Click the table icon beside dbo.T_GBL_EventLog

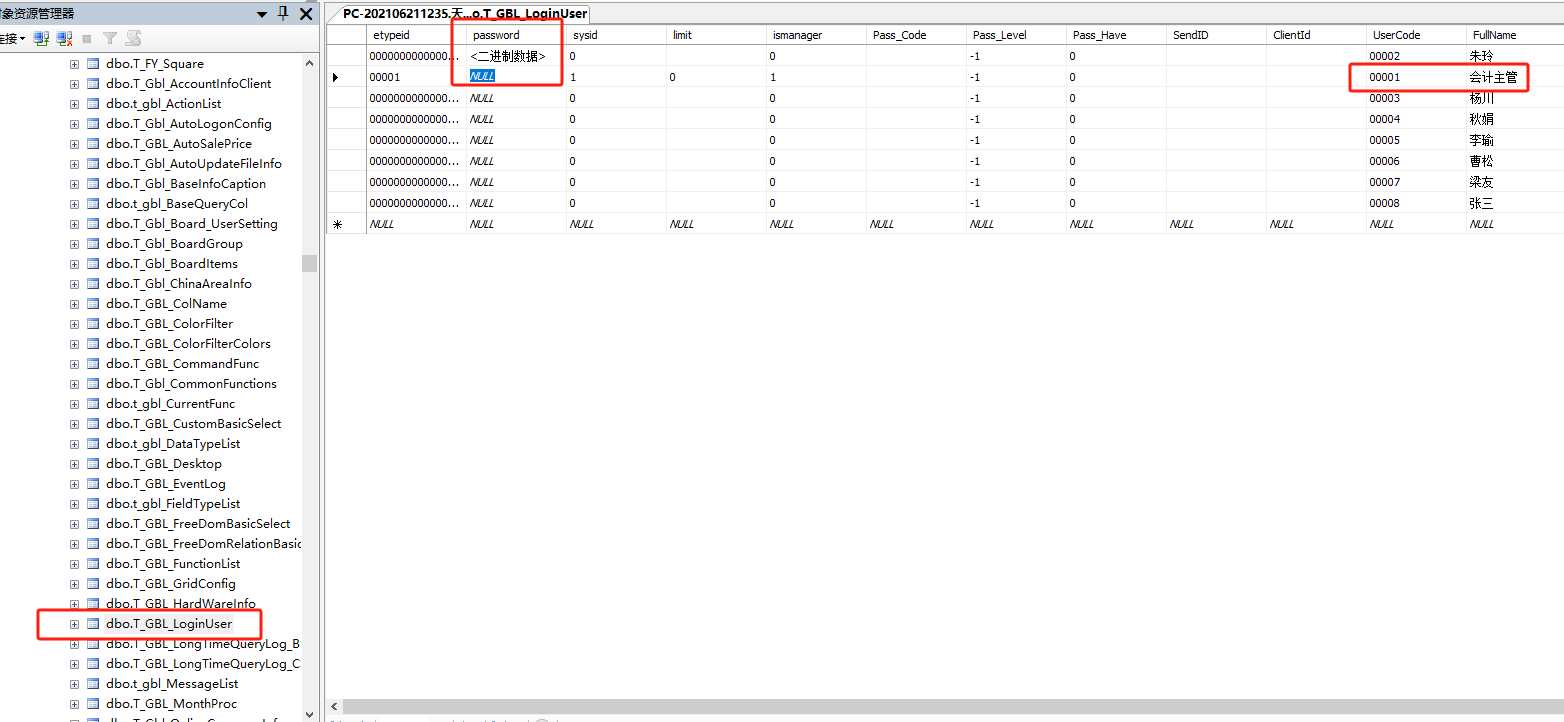[x=93, y=484]
